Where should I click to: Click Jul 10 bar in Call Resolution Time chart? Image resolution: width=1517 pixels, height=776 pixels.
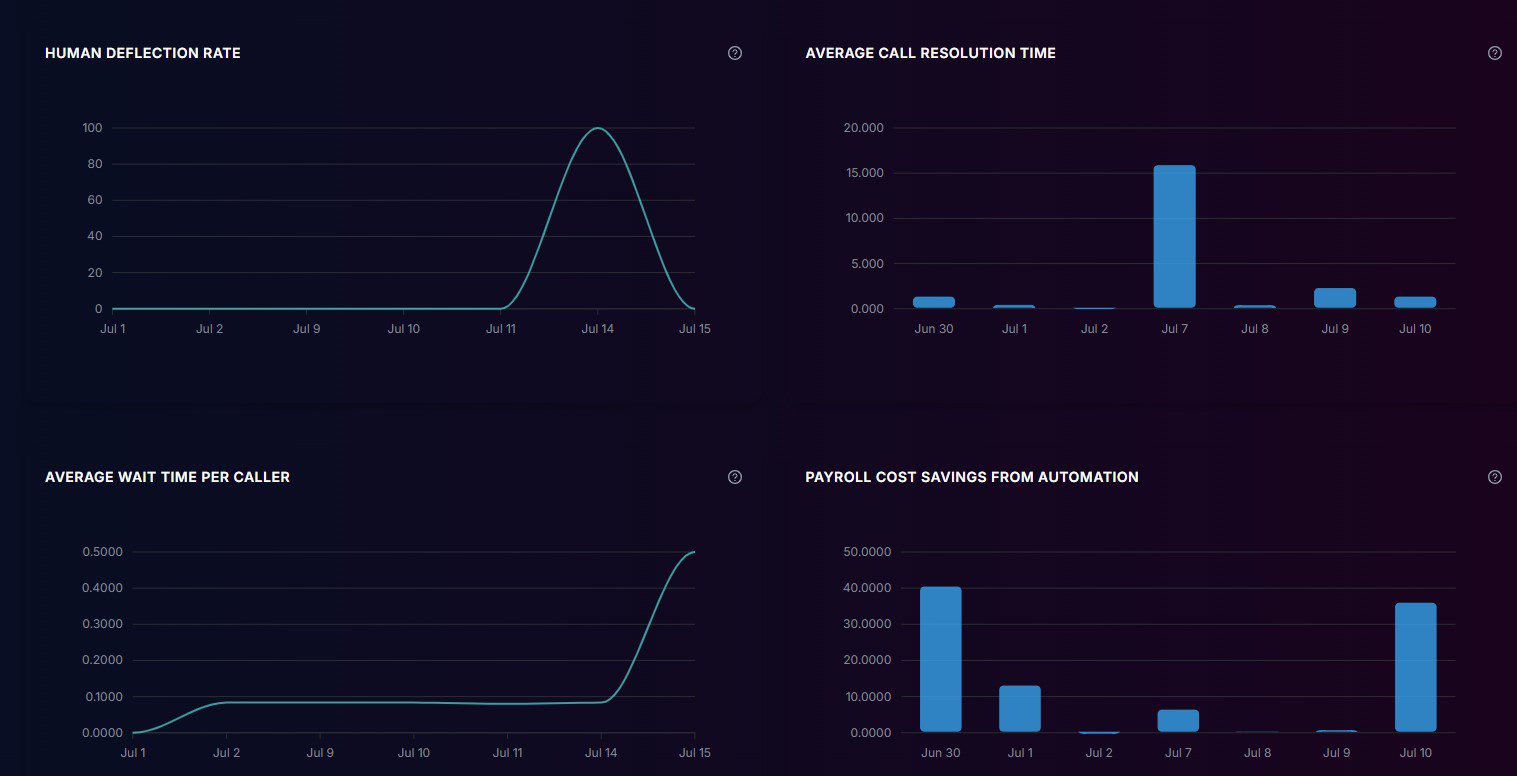pyautogui.click(x=1415, y=302)
